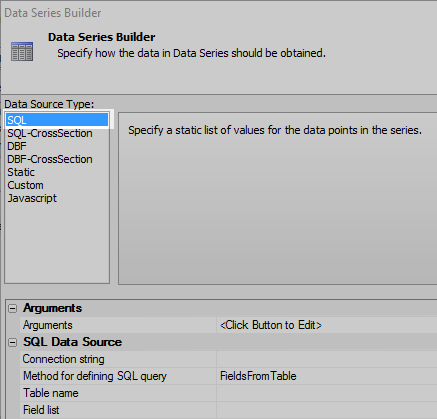437x419 pixels.
Task: Click the Data Series Builder table icon
Action: (22, 52)
